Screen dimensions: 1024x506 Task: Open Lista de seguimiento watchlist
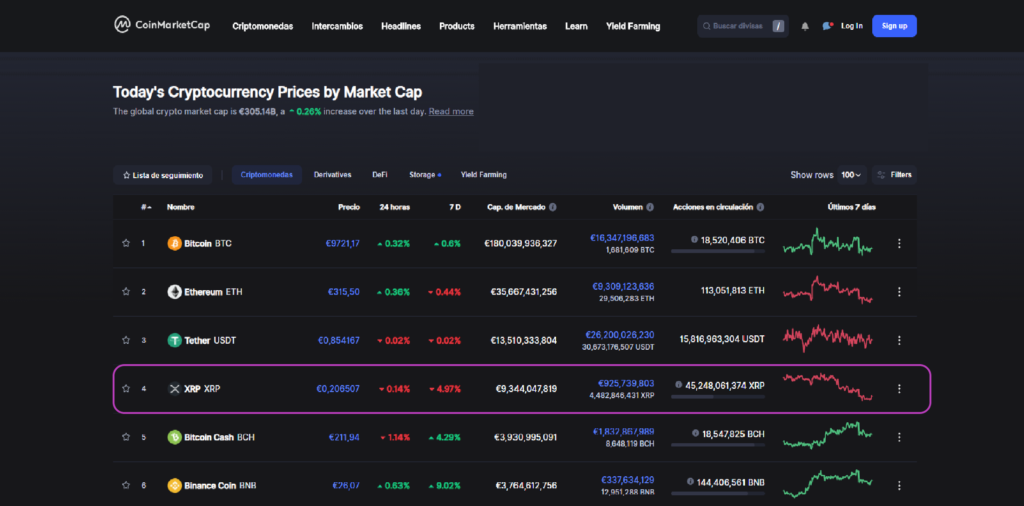[x=163, y=175]
